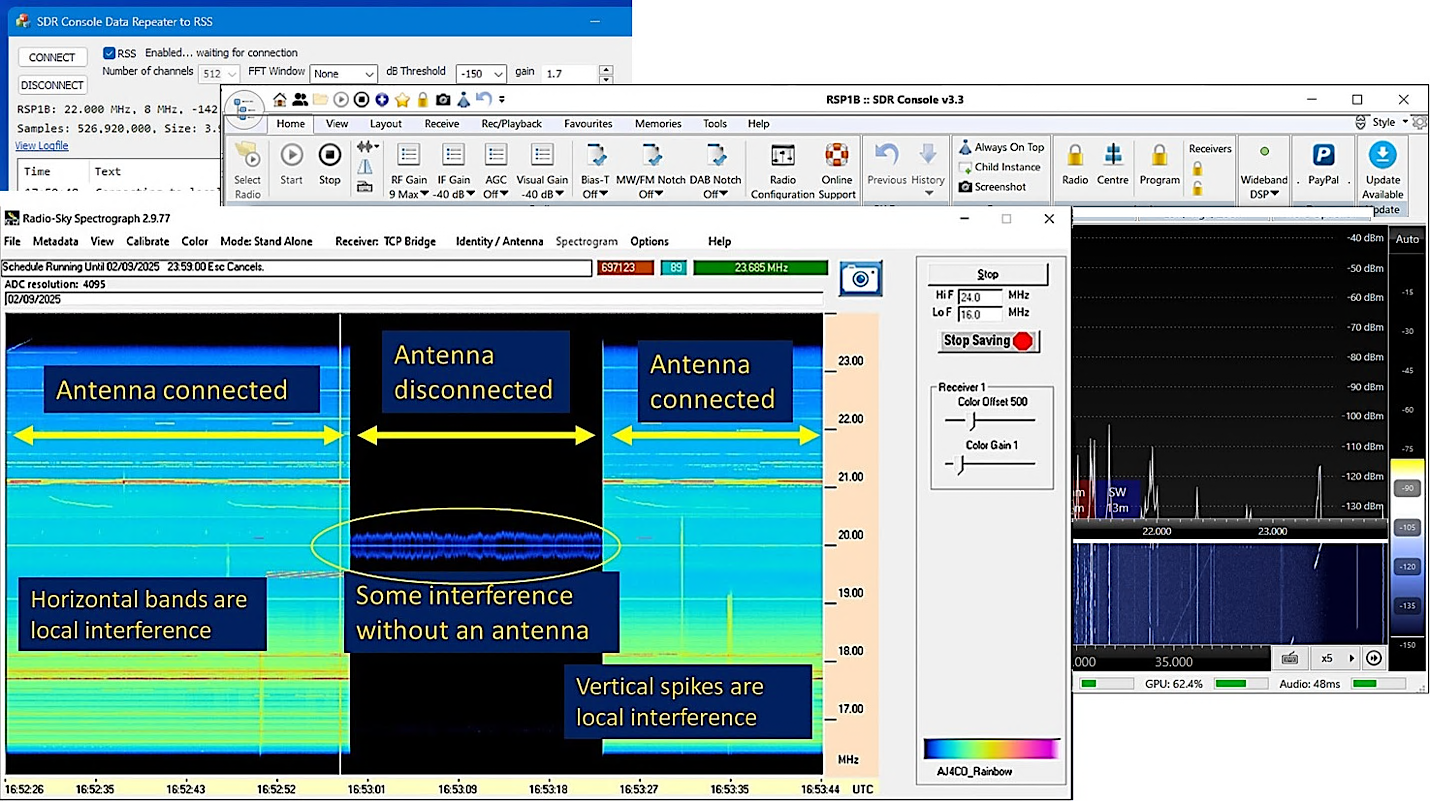Viewport: 1430px width, 801px height.
Task: Click the CONNECT button
Action: (52, 57)
